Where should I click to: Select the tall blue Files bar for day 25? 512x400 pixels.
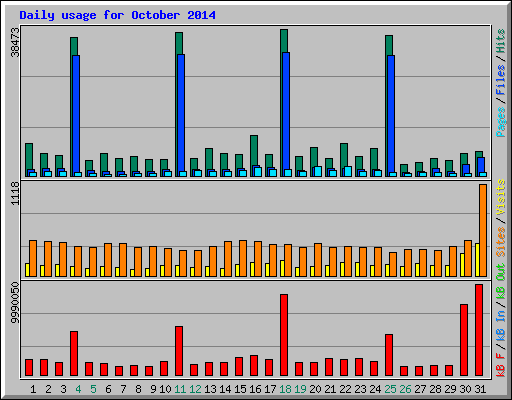pyautogui.click(x=391, y=114)
